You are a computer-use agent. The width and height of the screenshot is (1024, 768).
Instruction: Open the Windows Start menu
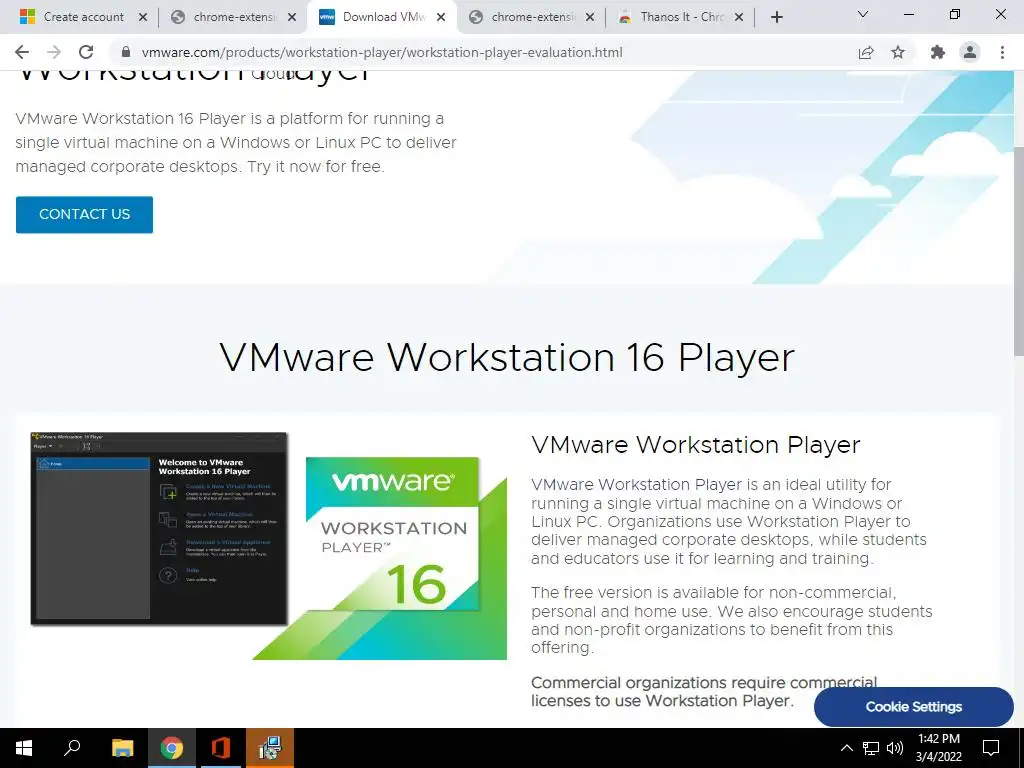click(x=24, y=748)
